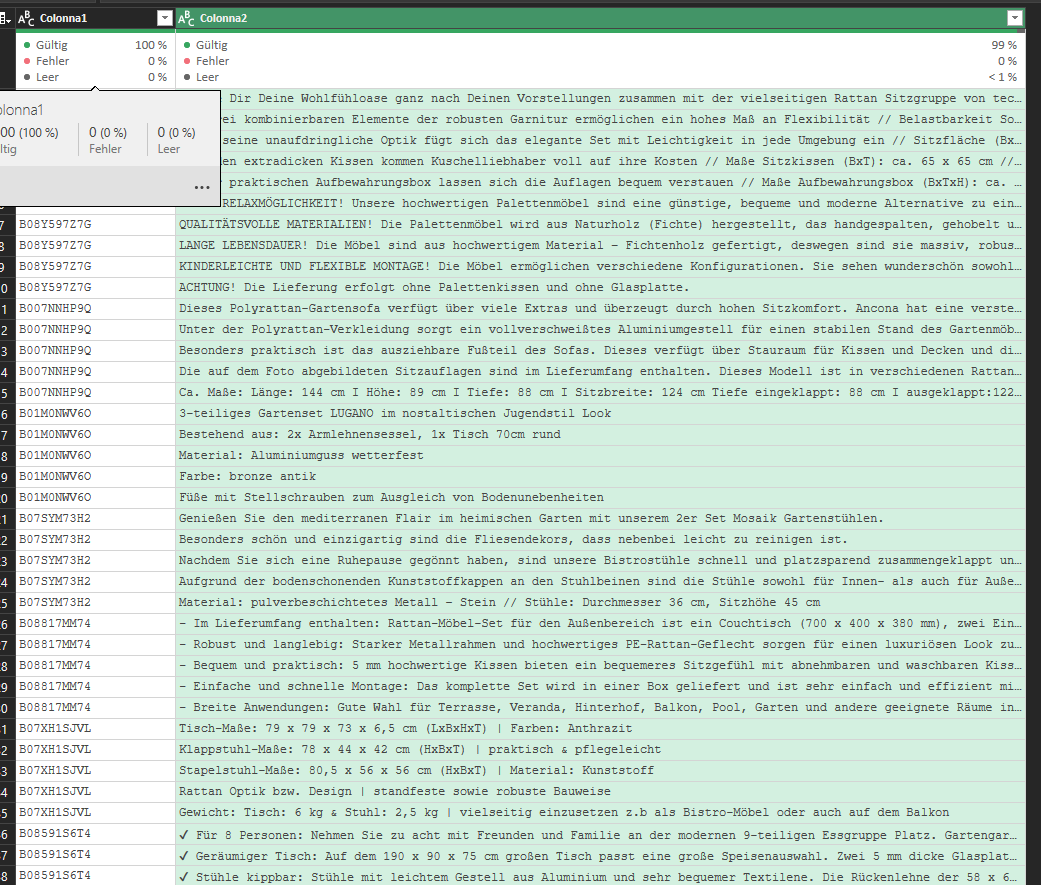Screen dimensions: 1041x885
Task: Select 'Material: Aluminiumguss wetterfest' cell
Action: point(600,456)
